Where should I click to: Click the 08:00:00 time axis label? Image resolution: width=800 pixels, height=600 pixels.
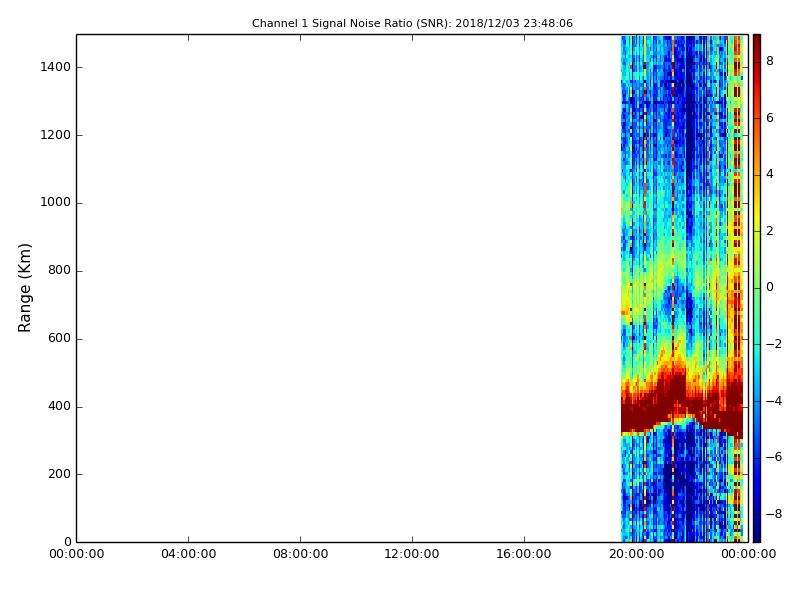pyautogui.click(x=301, y=554)
